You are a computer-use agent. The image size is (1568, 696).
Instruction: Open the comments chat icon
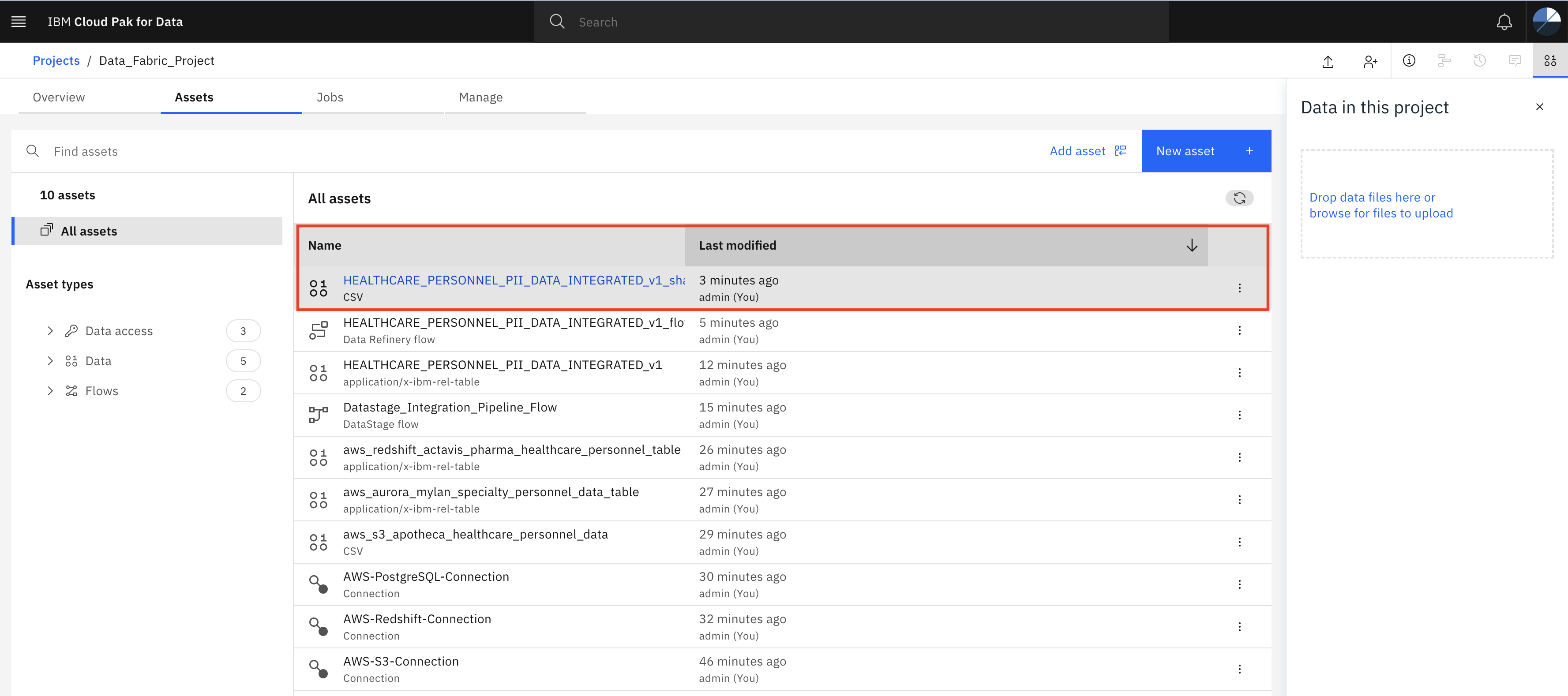1515,60
